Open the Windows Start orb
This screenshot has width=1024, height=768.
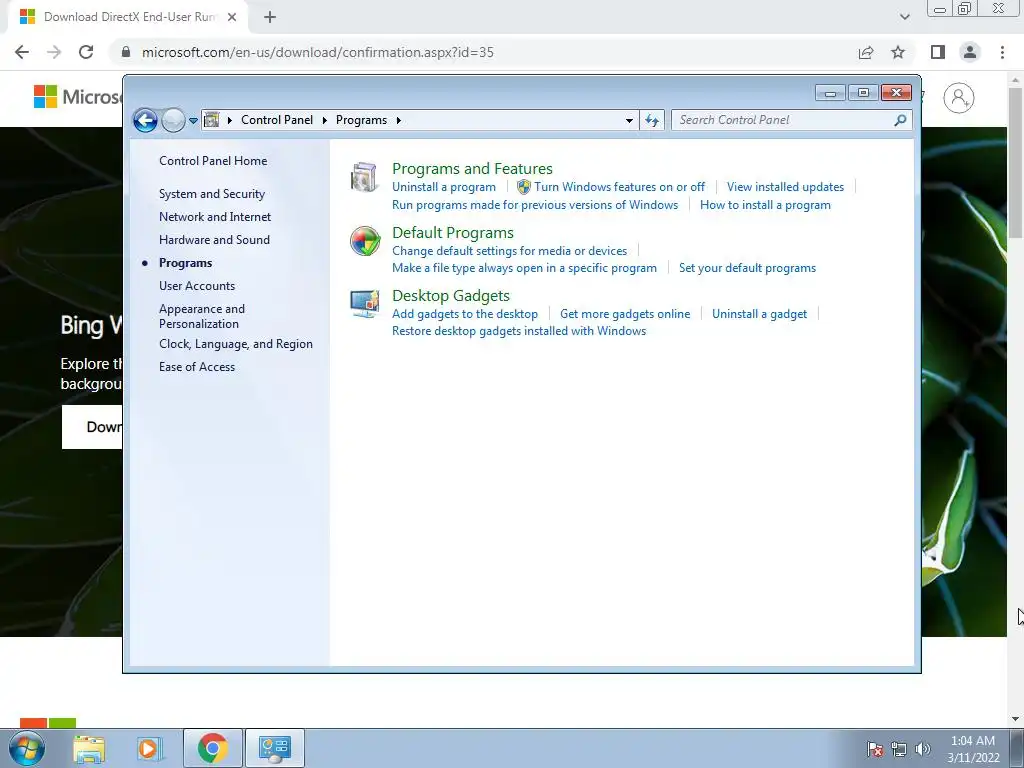[26, 748]
